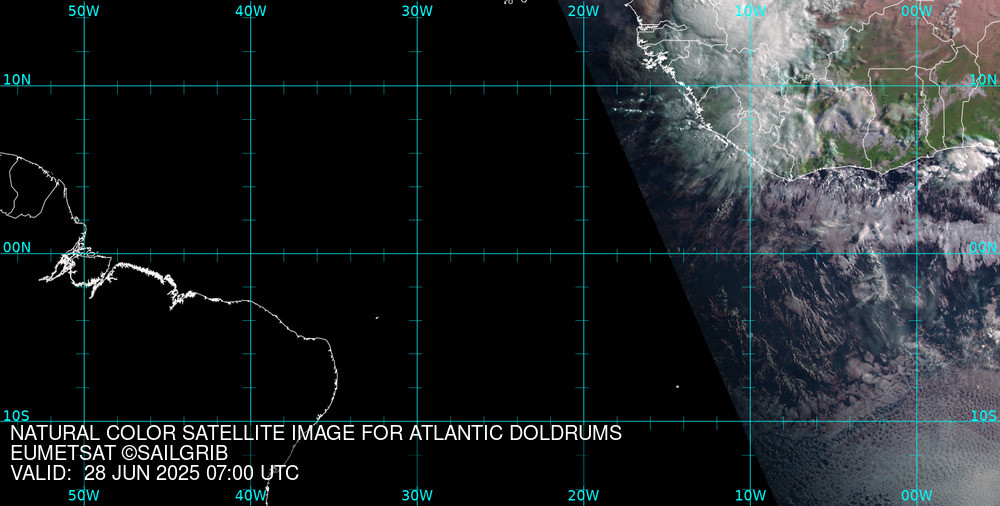1000x506 pixels.
Task: Click the 10N latitude label on the left edge
Action: pos(17,80)
